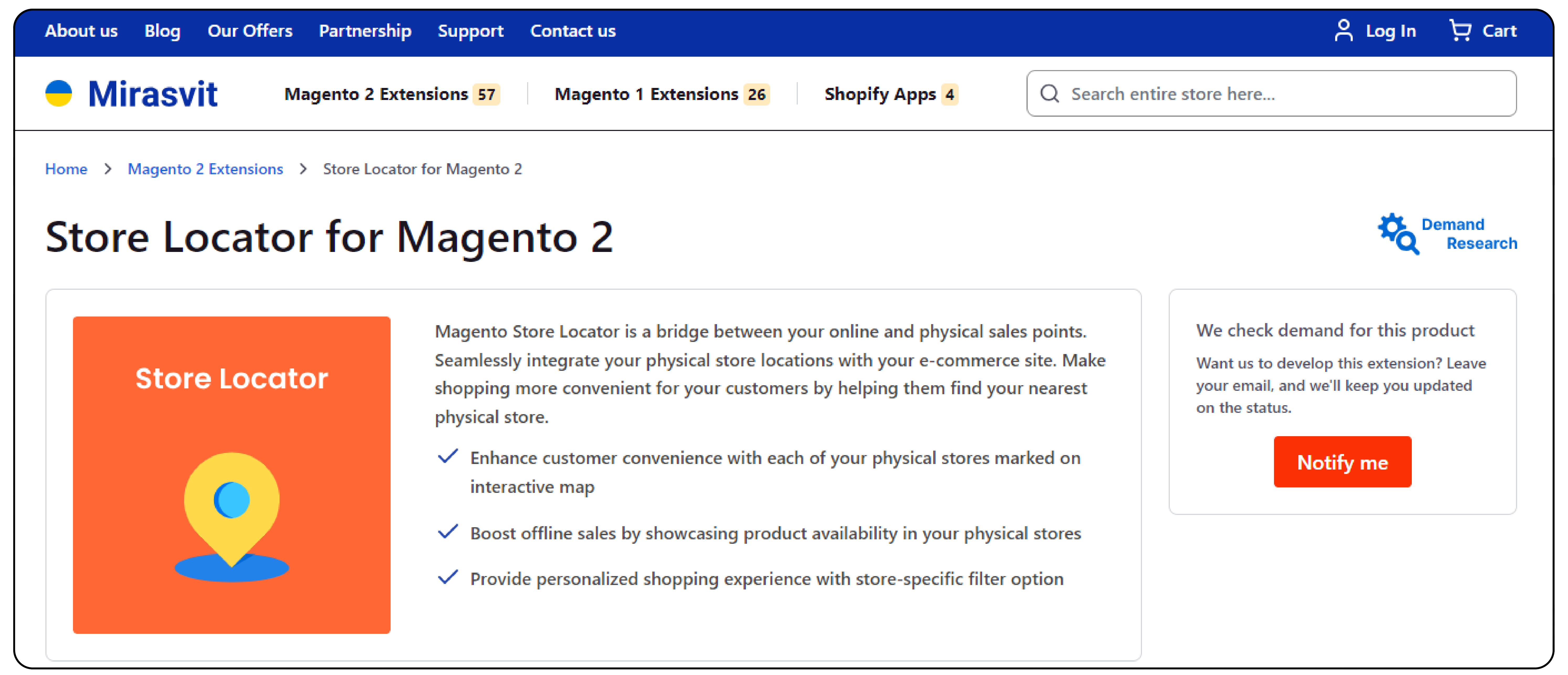Click the yellow map pin graphic
1568x675 pixels.
click(x=231, y=510)
